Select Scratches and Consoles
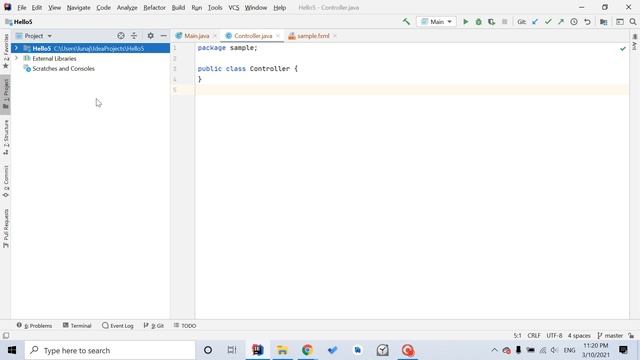Image resolution: width=640 pixels, height=360 pixels. click(x=63, y=69)
